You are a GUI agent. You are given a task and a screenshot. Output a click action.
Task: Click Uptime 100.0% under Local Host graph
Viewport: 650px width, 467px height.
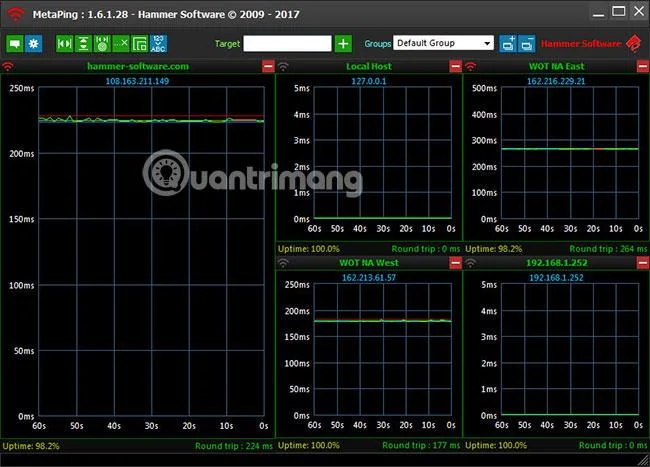[309, 249]
